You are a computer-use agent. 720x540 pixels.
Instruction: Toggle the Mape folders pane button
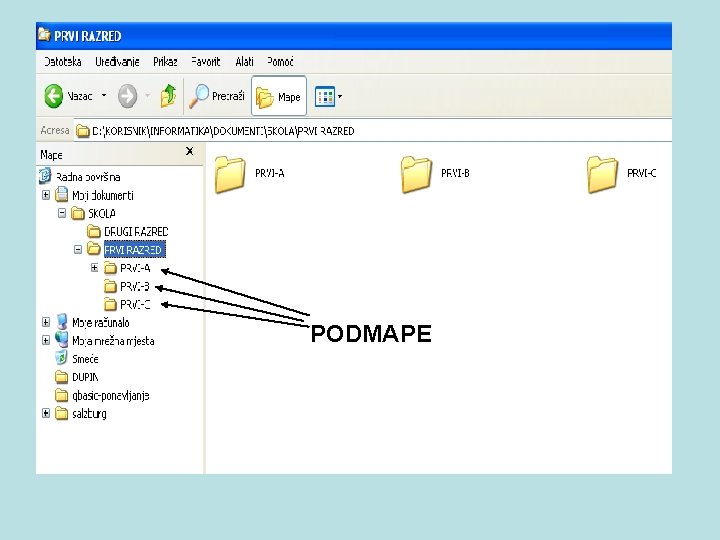click(x=279, y=96)
